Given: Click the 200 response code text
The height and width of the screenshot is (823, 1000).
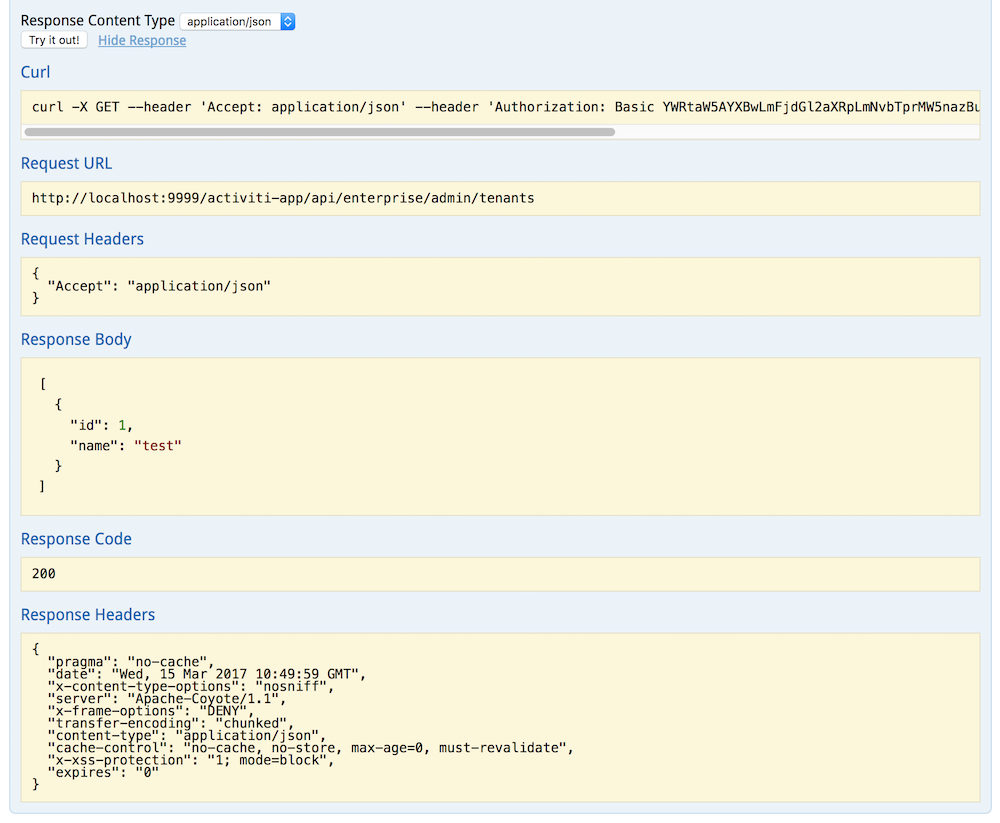Looking at the screenshot, I should 42,573.
